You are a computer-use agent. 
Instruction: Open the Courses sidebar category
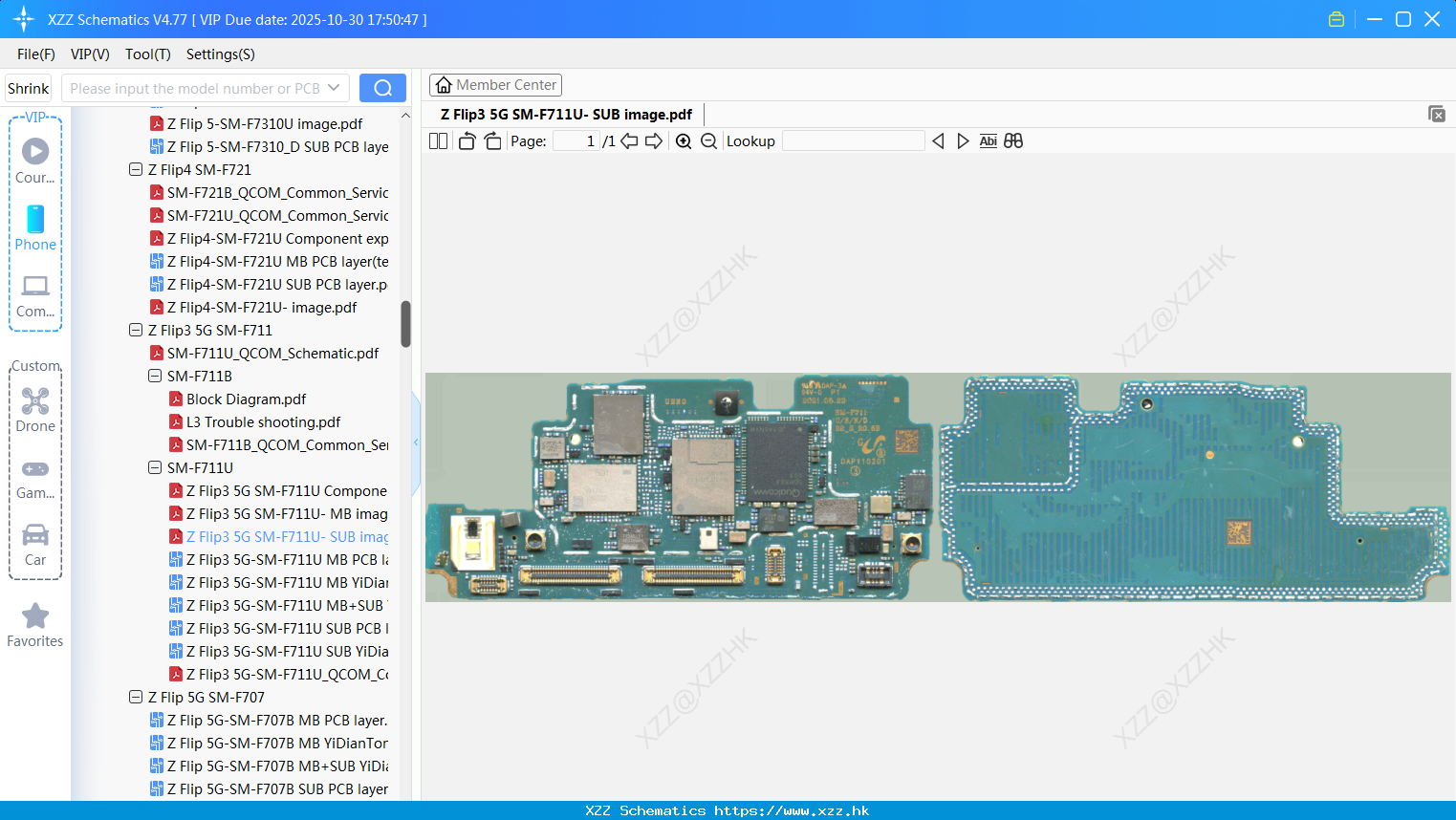(35, 161)
